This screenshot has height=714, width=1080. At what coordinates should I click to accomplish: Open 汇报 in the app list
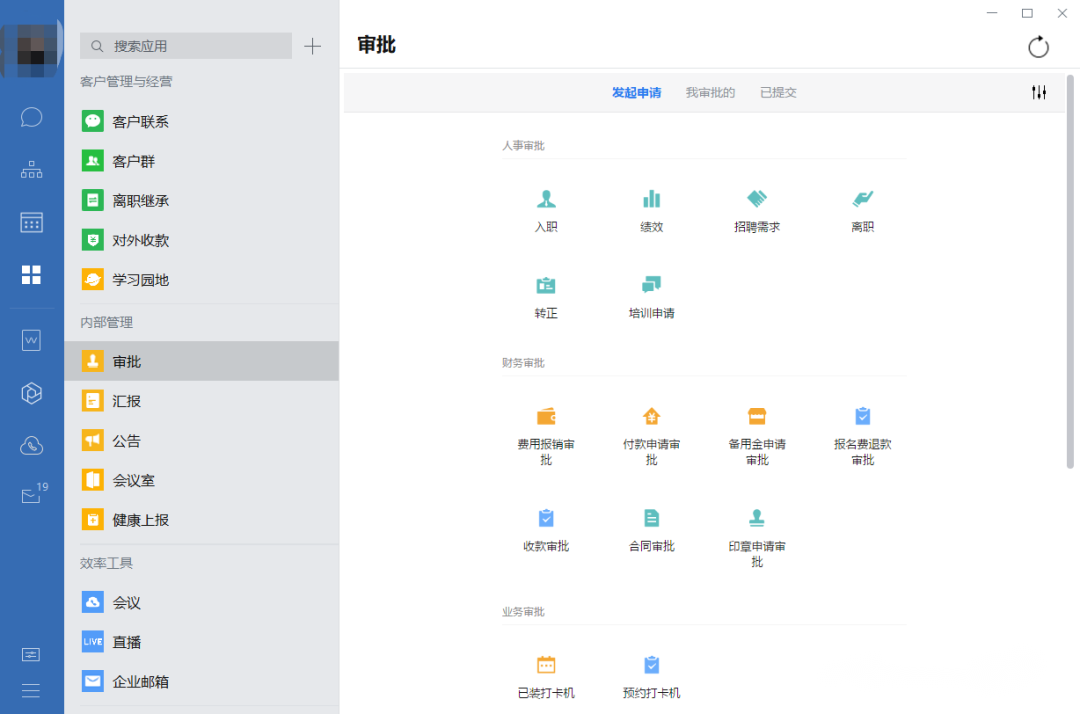(127, 401)
